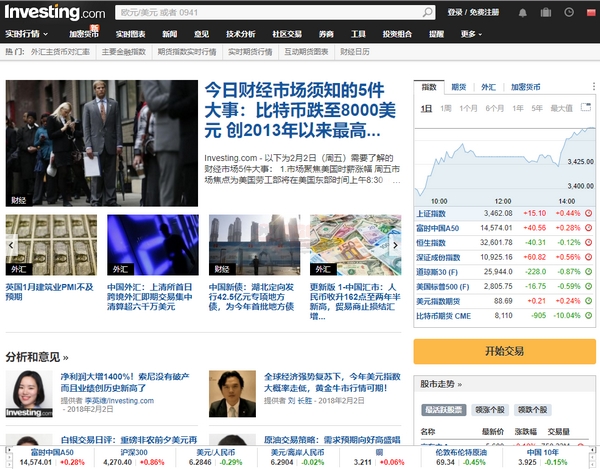Click the clock icon on 道琼斯30 row
This screenshot has width=600, height=469.
(x=589, y=272)
